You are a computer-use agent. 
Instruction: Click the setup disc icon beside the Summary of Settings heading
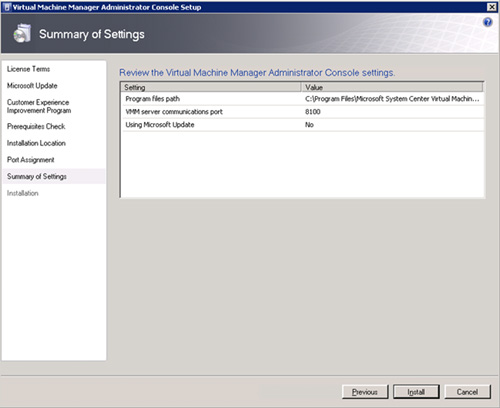22,33
